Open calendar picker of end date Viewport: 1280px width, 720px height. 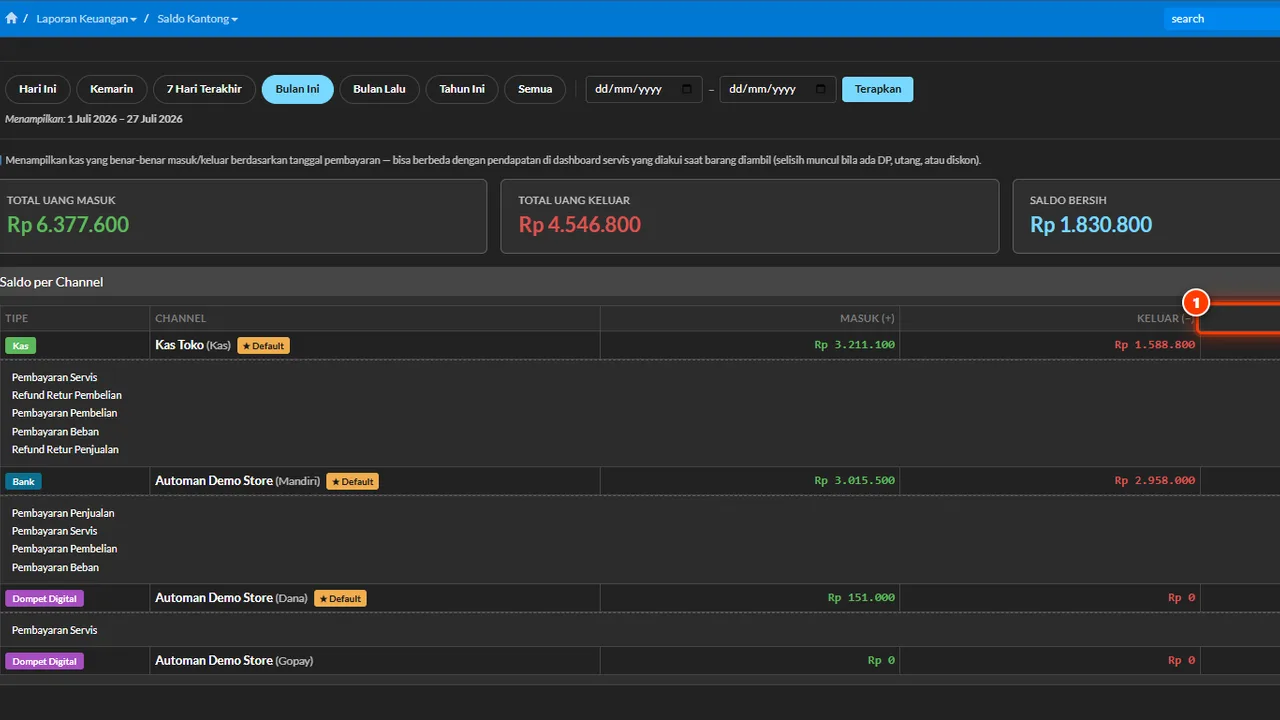pos(820,89)
